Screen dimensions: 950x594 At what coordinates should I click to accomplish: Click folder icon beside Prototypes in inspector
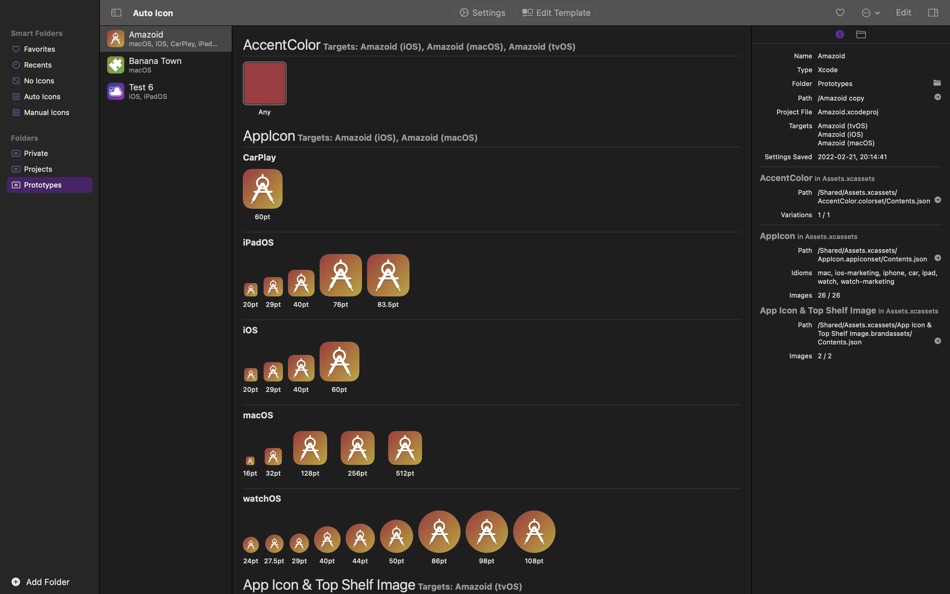pos(937,83)
